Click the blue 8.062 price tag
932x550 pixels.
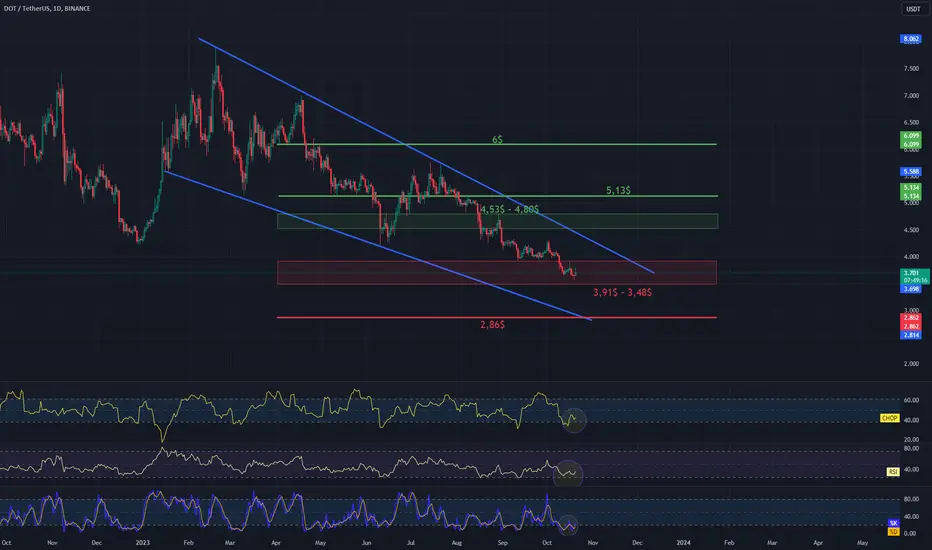point(911,39)
